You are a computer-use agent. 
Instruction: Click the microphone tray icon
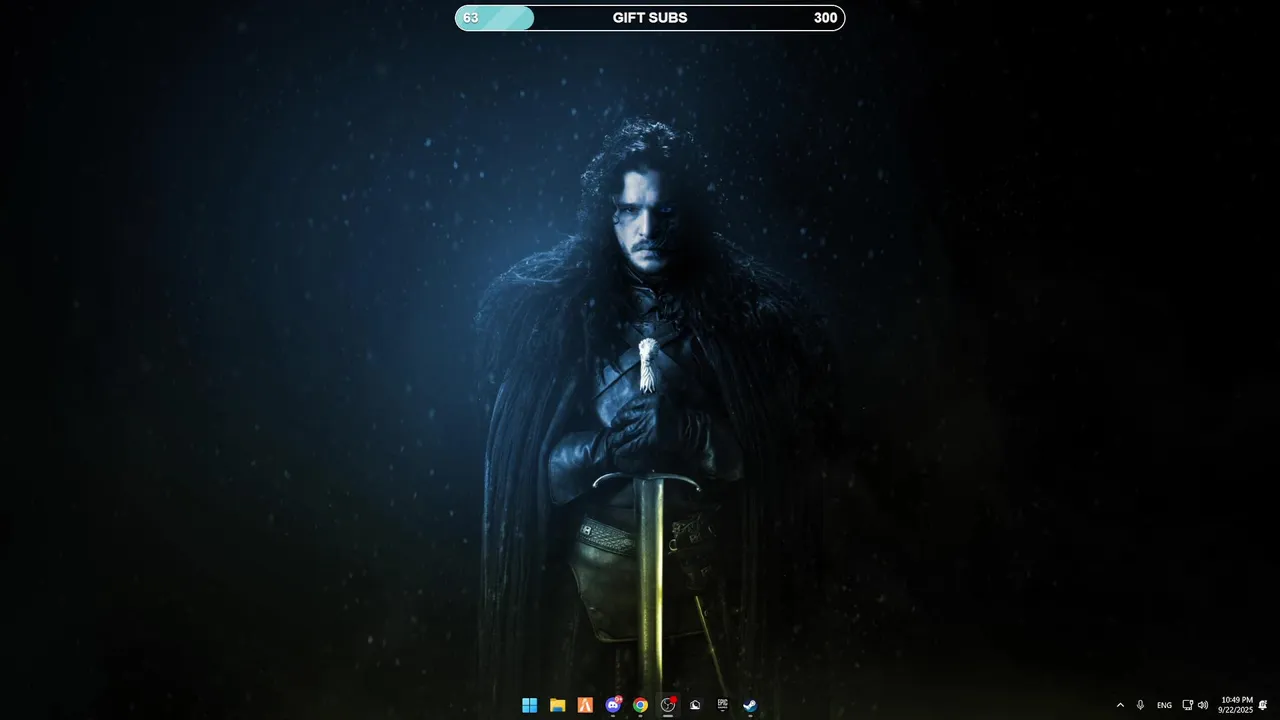1140,705
